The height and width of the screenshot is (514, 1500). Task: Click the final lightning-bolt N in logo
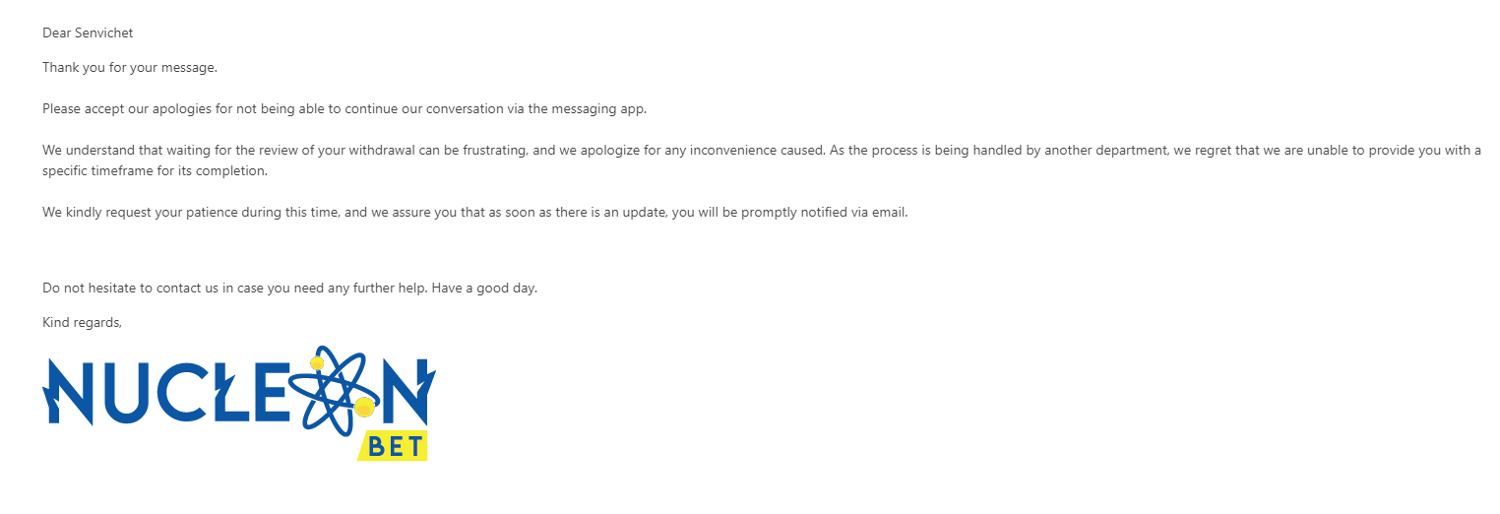point(409,390)
